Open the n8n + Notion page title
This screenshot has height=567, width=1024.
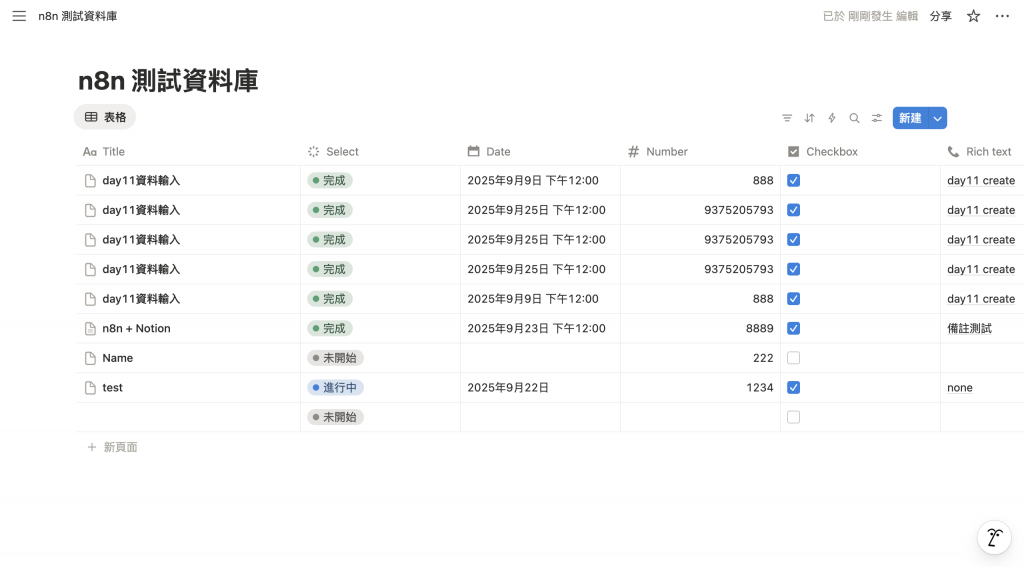[x=136, y=329]
